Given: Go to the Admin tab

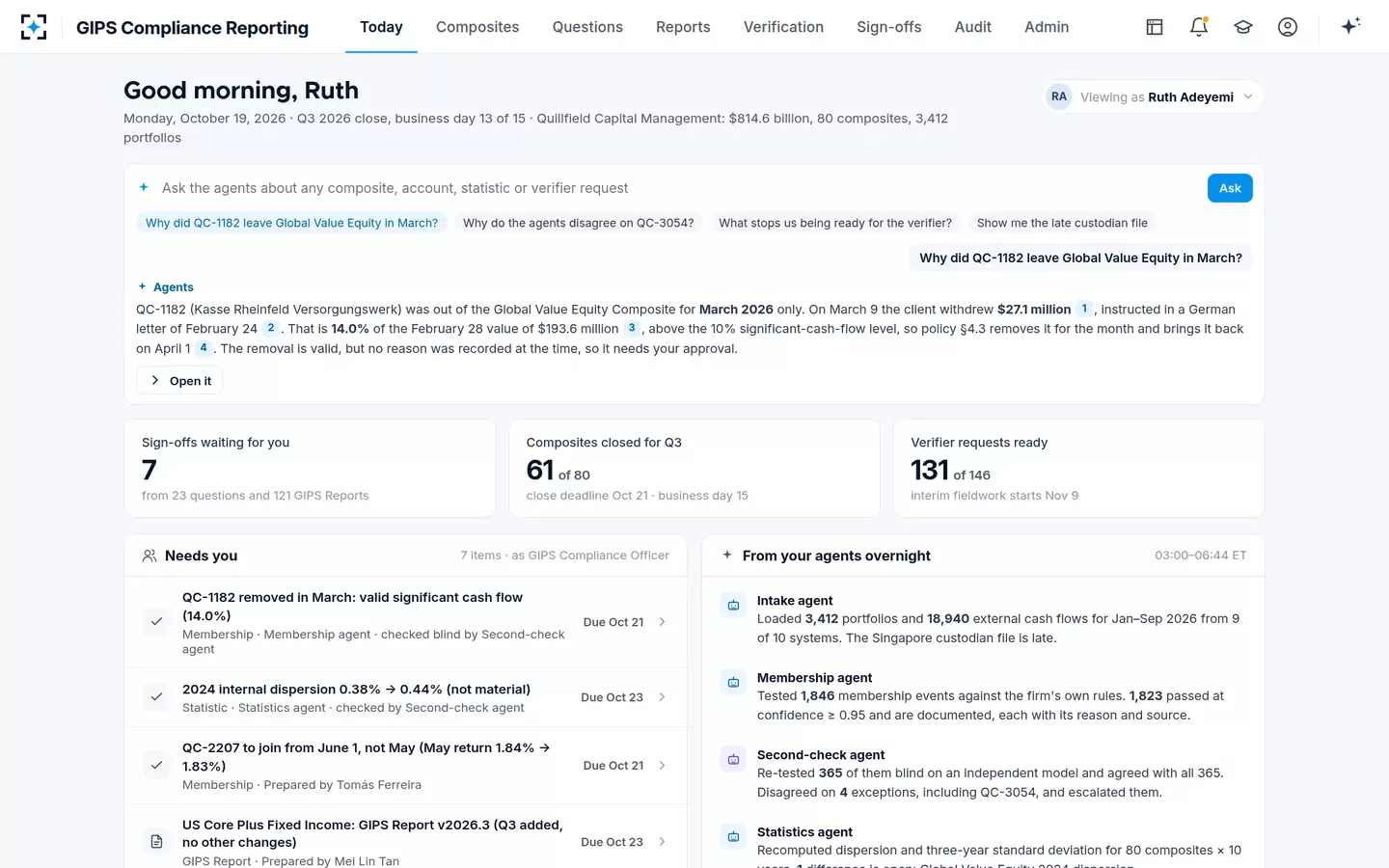Looking at the screenshot, I should (1047, 27).
